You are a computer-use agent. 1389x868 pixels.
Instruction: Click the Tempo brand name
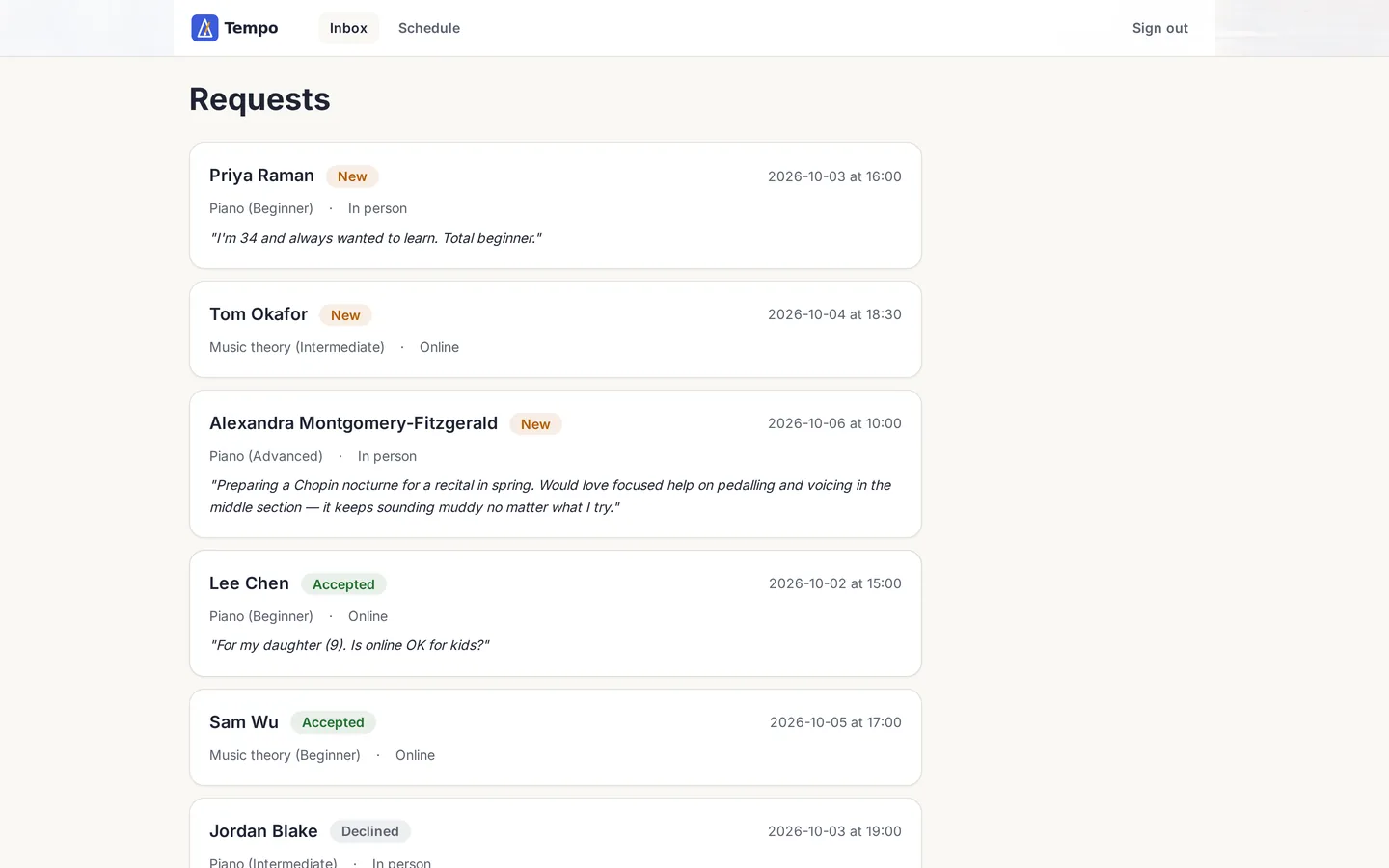tap(251, 28)
